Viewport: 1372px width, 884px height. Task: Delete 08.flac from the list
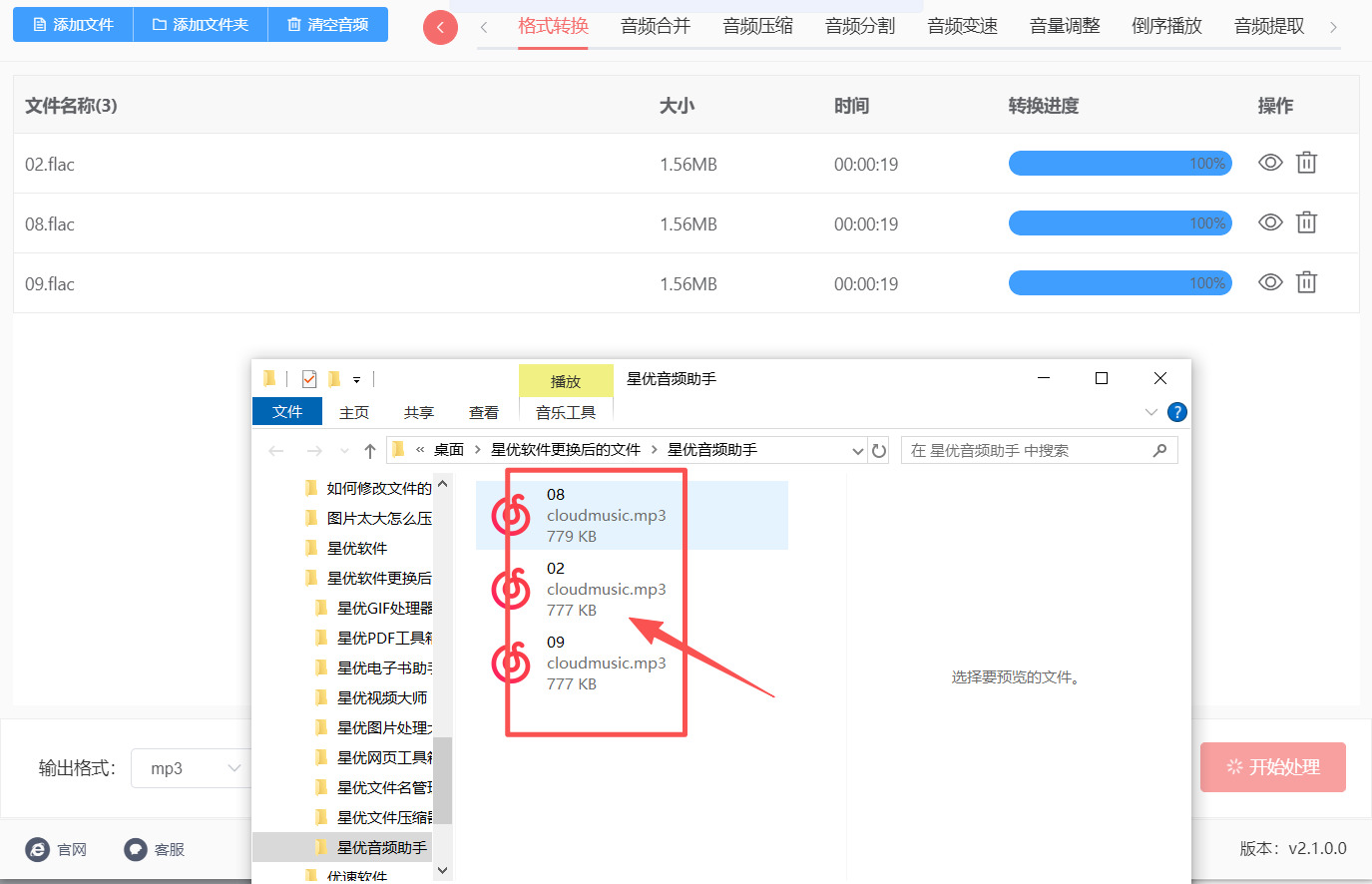(1306, 222)
